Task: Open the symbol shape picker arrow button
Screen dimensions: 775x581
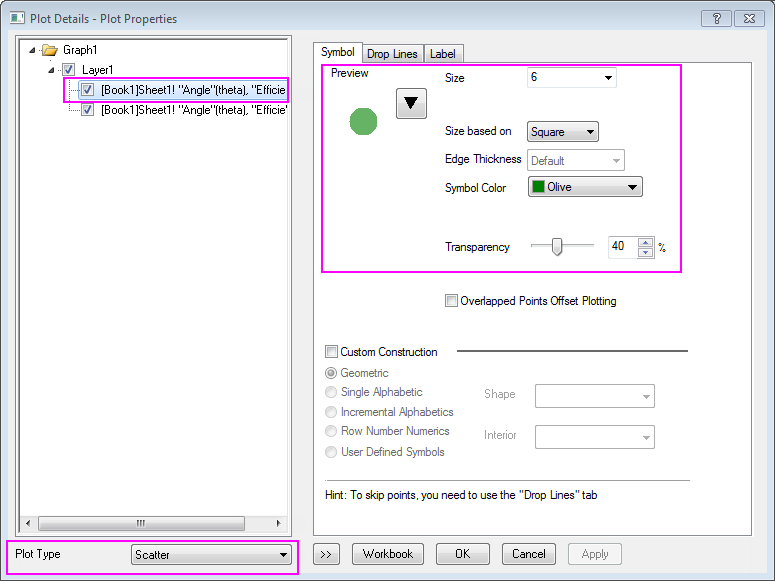Action: click(x=411, y=103)
